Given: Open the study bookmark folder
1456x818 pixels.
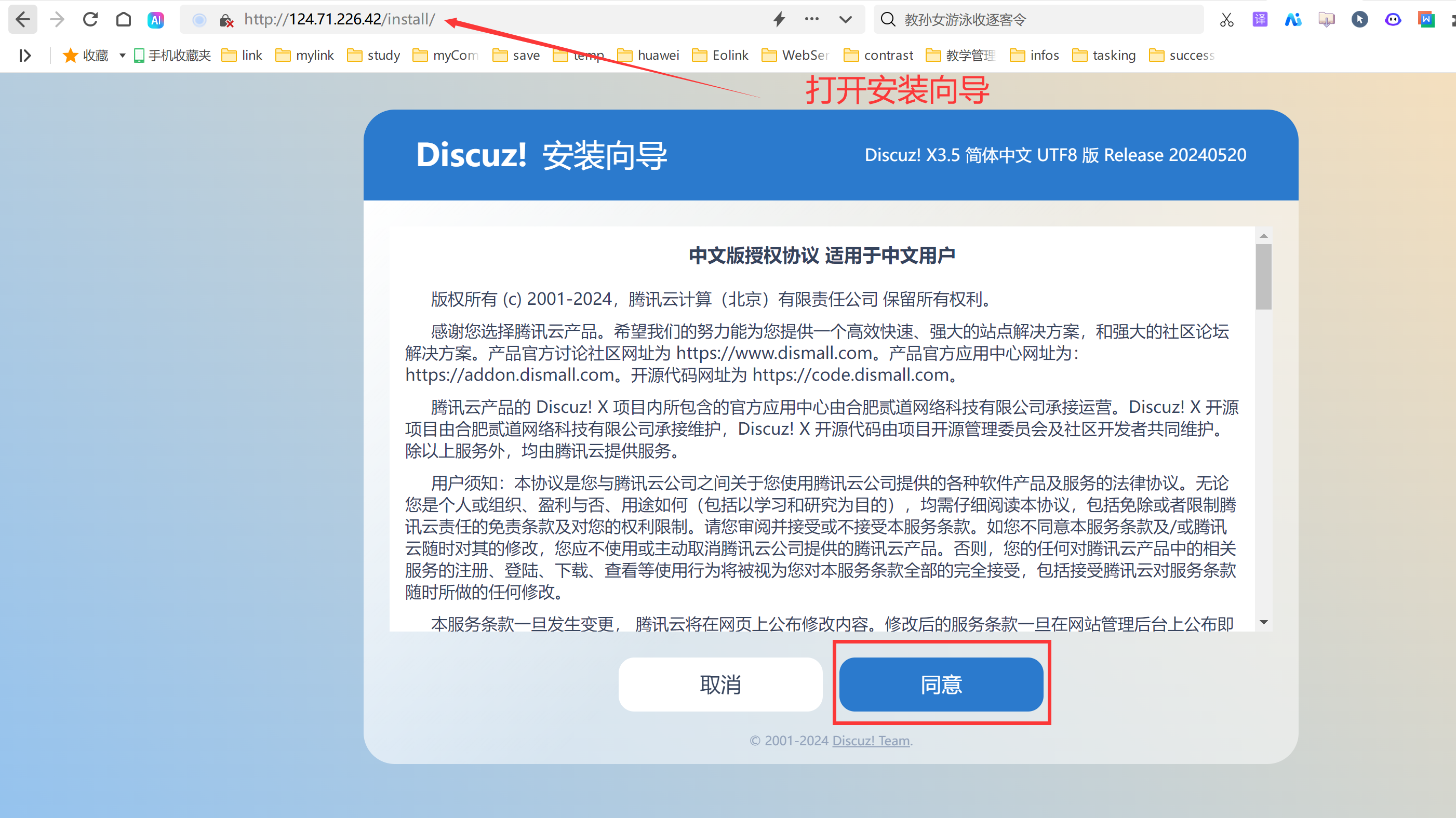Looking at the screenshot, I should (x=373, y=56).
